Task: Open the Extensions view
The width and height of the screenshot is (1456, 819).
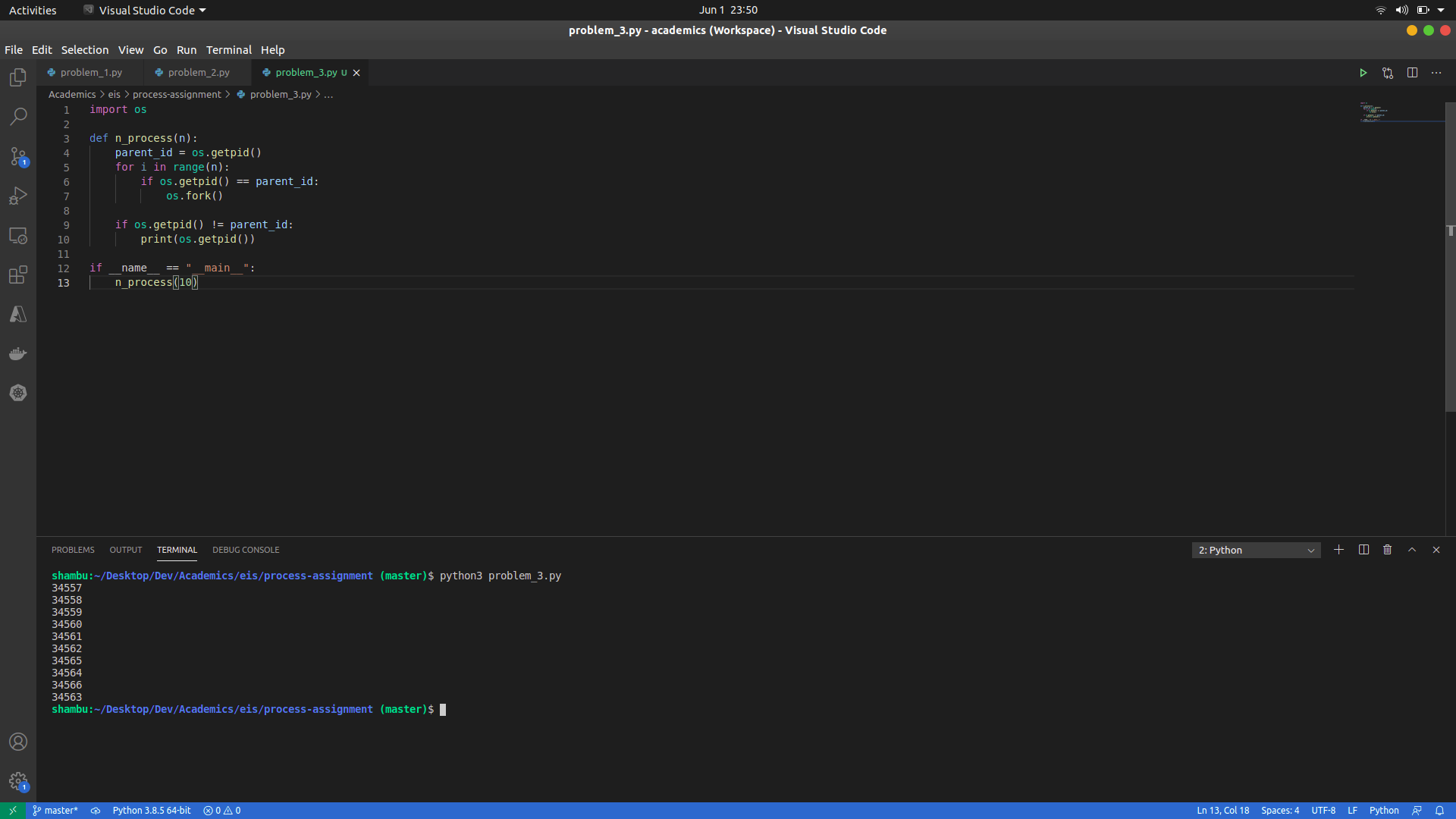Action: (x=18, y=275)
